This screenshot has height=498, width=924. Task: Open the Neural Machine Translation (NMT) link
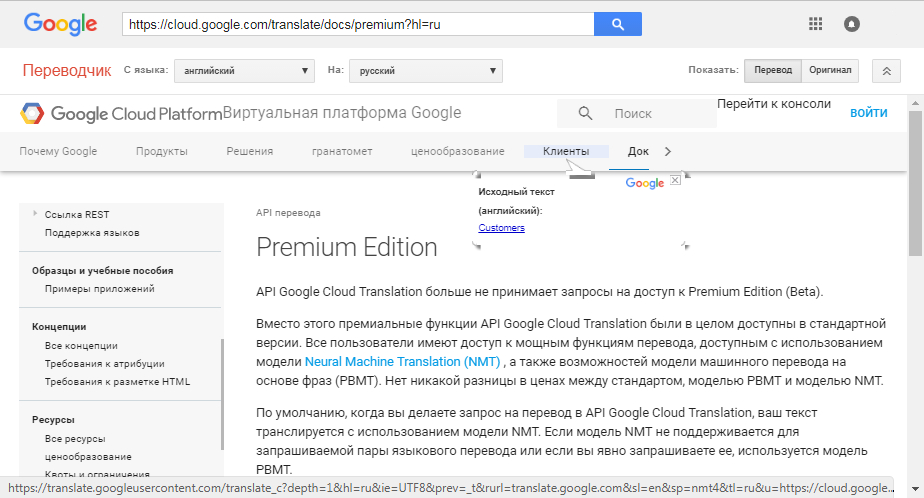point(402,362)
